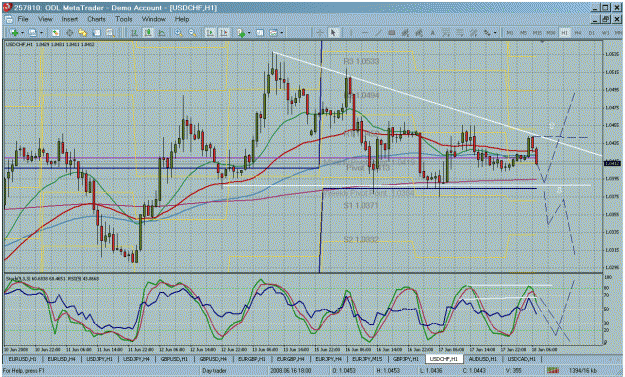Open the Strategy Tester icon

point(110,33)
